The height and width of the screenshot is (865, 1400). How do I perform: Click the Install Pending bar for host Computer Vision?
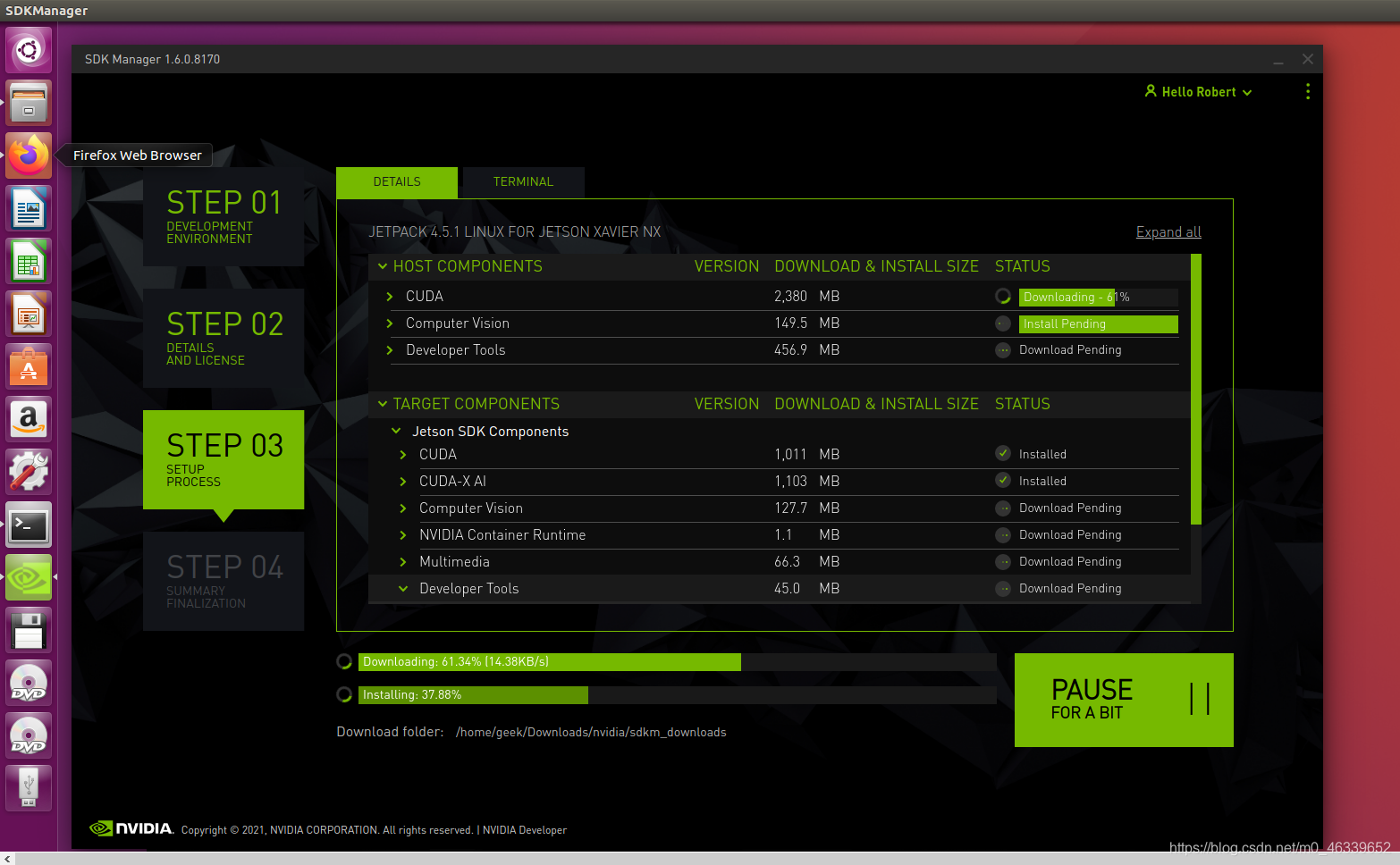(x=1099, y=324)
